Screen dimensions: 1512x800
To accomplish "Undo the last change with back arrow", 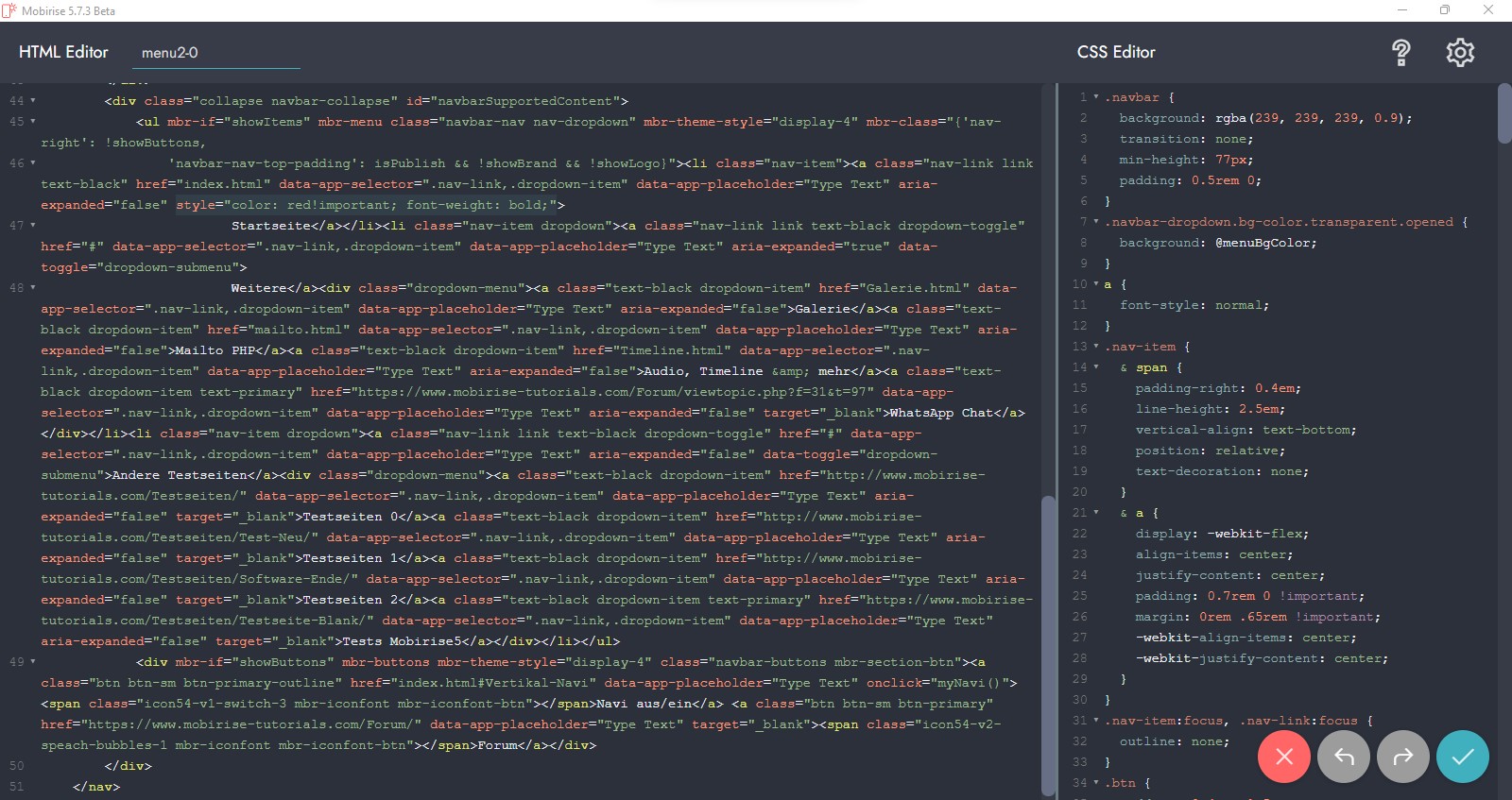I will 1344,756.
